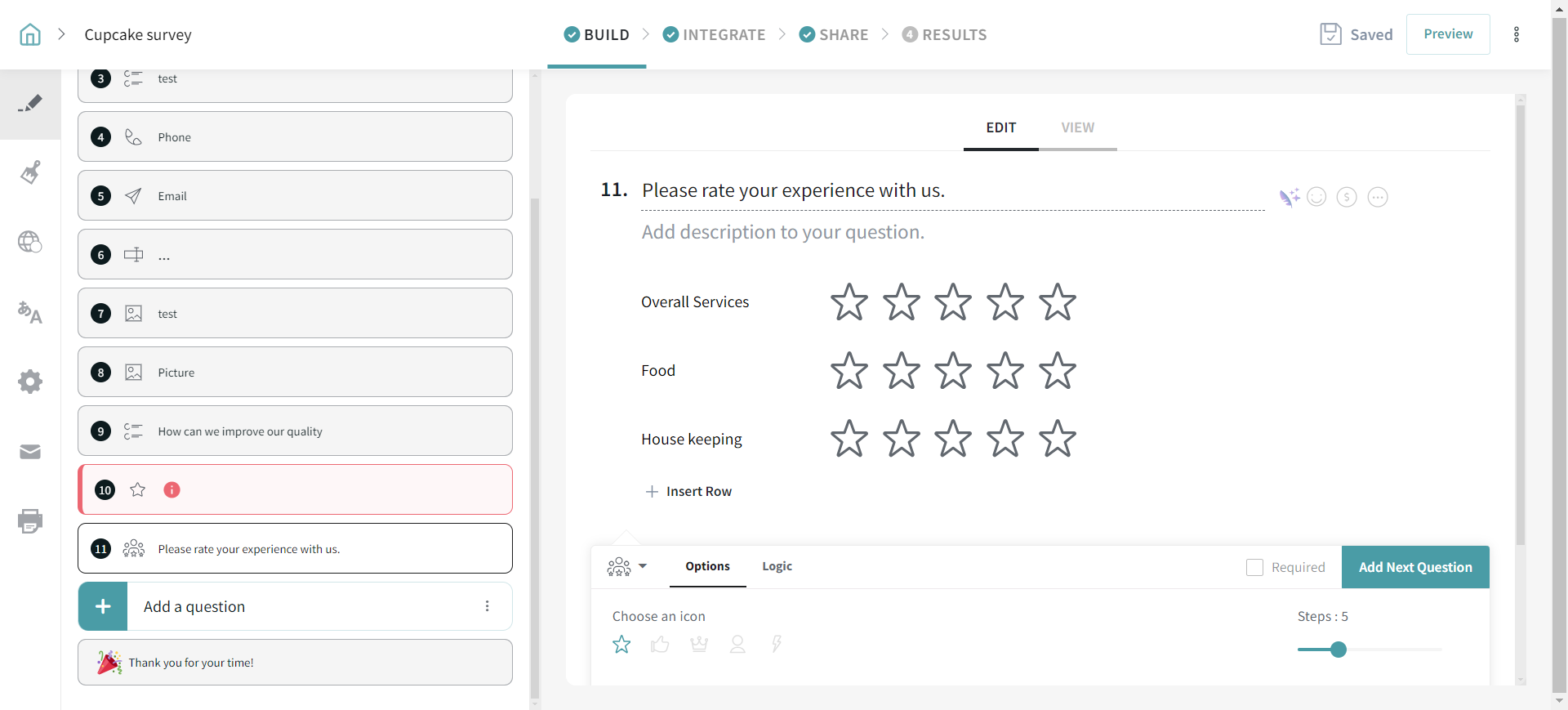This screenshot has height=710, width=1568.
Task: Switch to the VIEW tab
Action: click(1077, 127)
